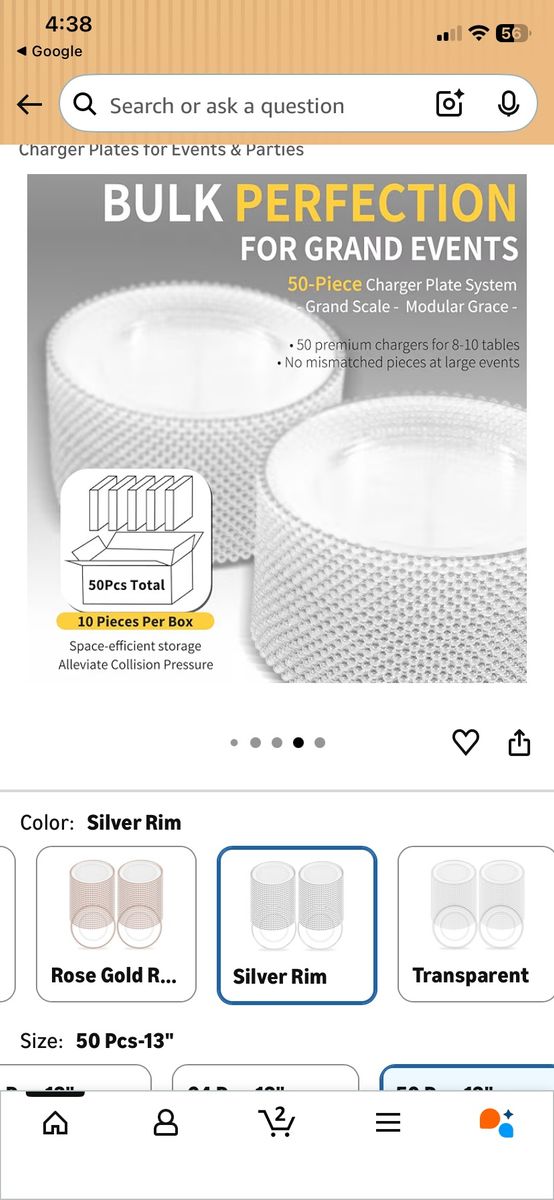Tap the back arrow icon
Viewport: 554px width, 1200px height.
tap(29, 105)
